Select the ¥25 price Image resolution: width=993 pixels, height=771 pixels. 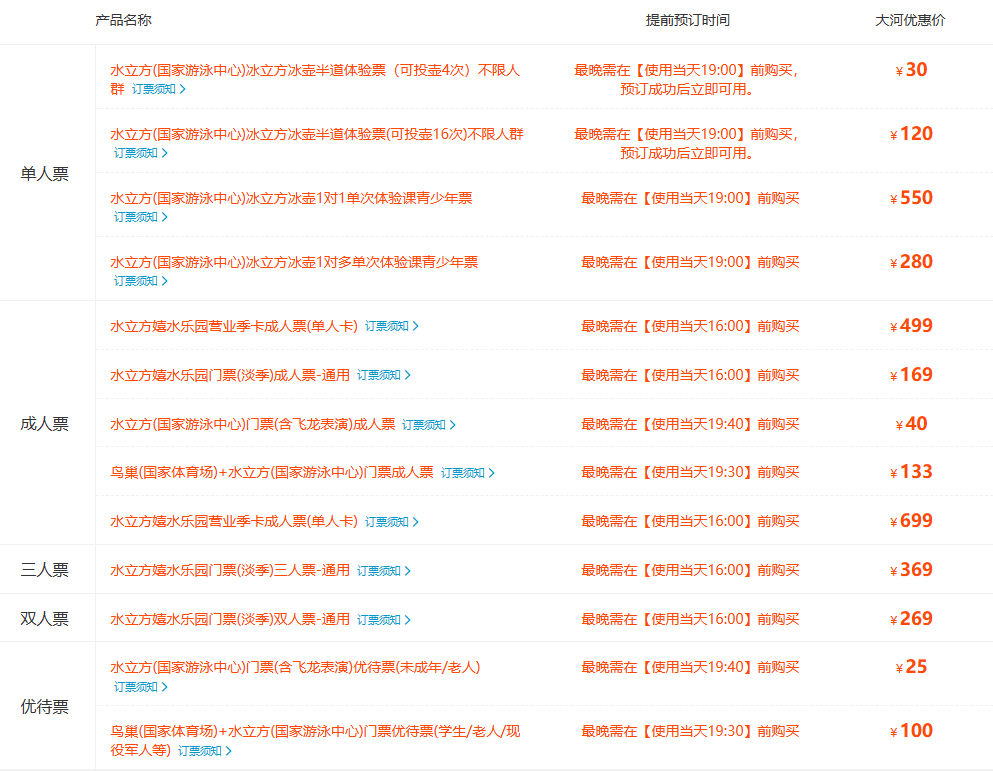911,667
